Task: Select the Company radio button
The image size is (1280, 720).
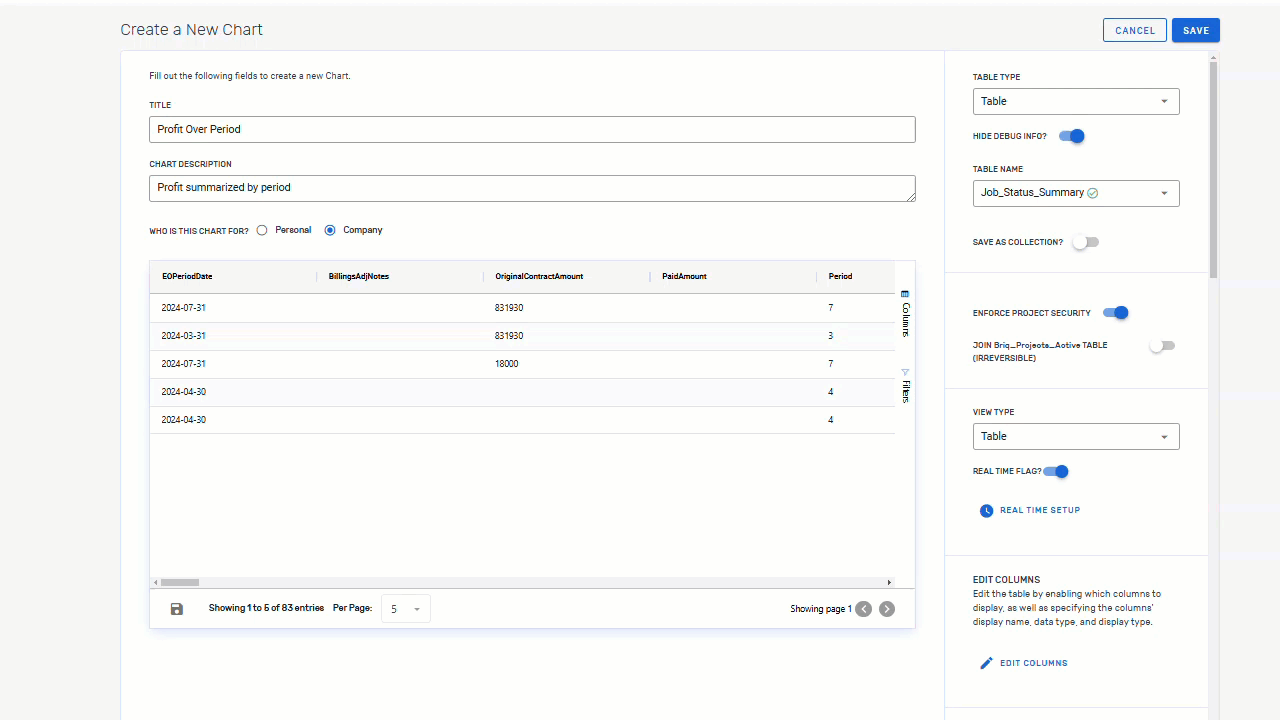Action: (x=330, y=230)
